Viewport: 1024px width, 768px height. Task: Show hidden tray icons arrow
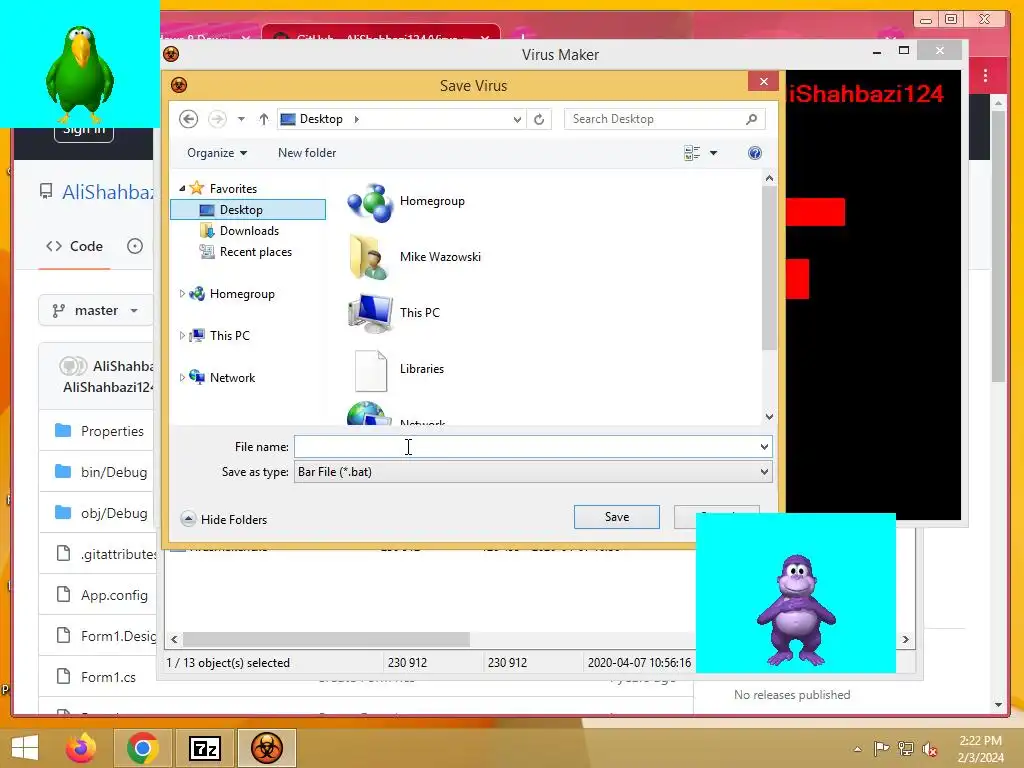857,749
